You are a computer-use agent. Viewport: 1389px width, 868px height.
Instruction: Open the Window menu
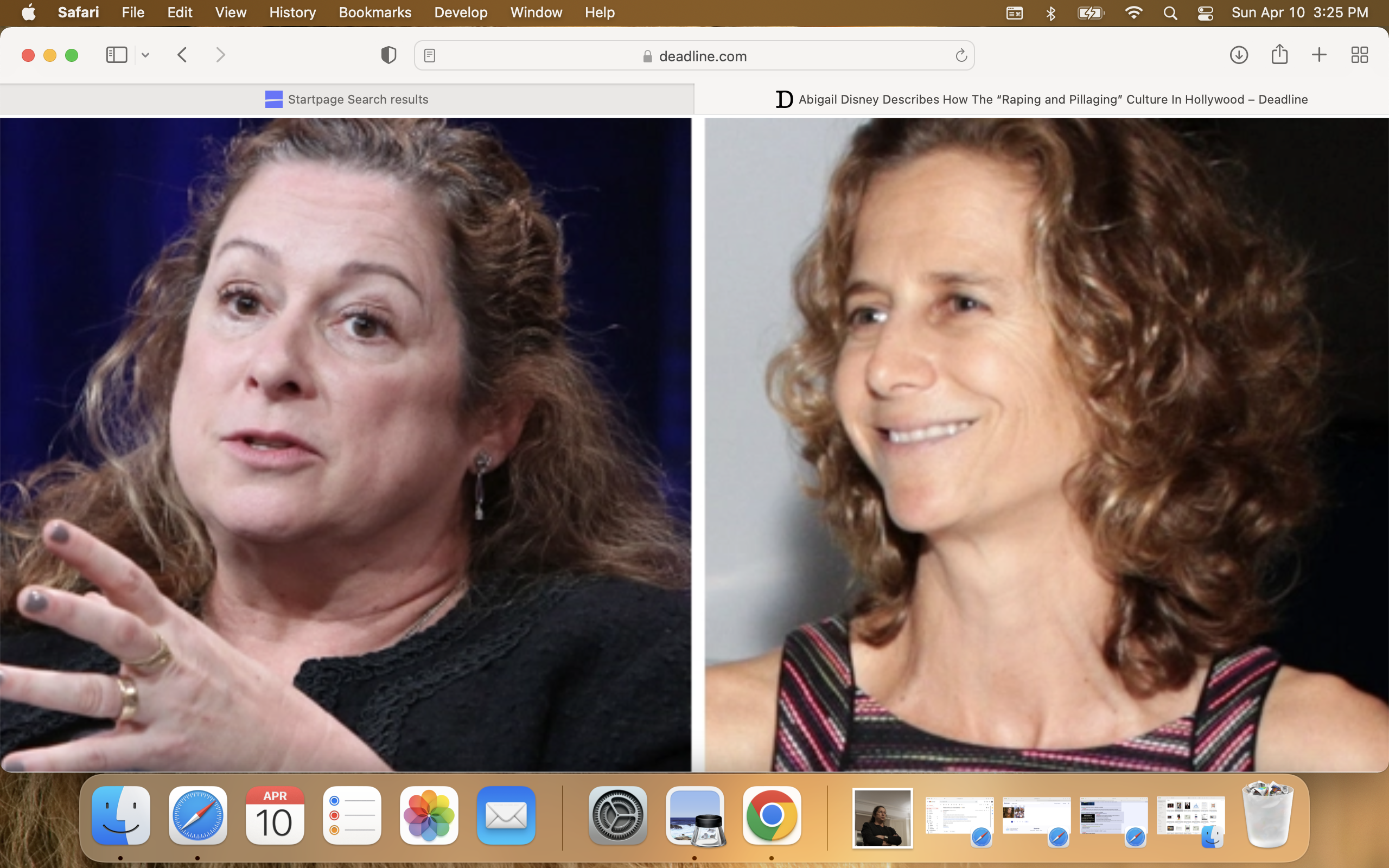point(536,12)
